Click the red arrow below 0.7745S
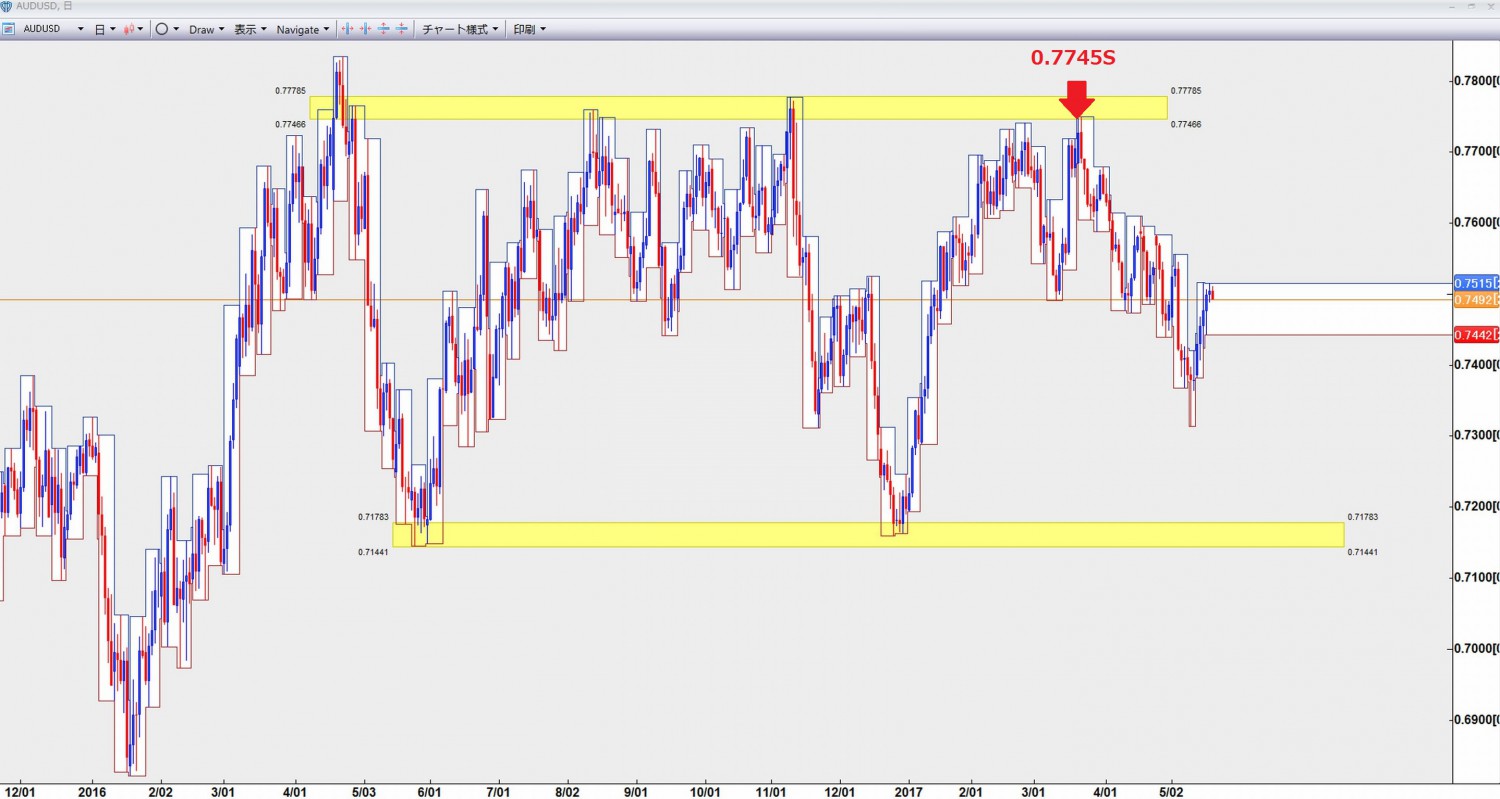1500x799 pixels. click(1077, 100)
